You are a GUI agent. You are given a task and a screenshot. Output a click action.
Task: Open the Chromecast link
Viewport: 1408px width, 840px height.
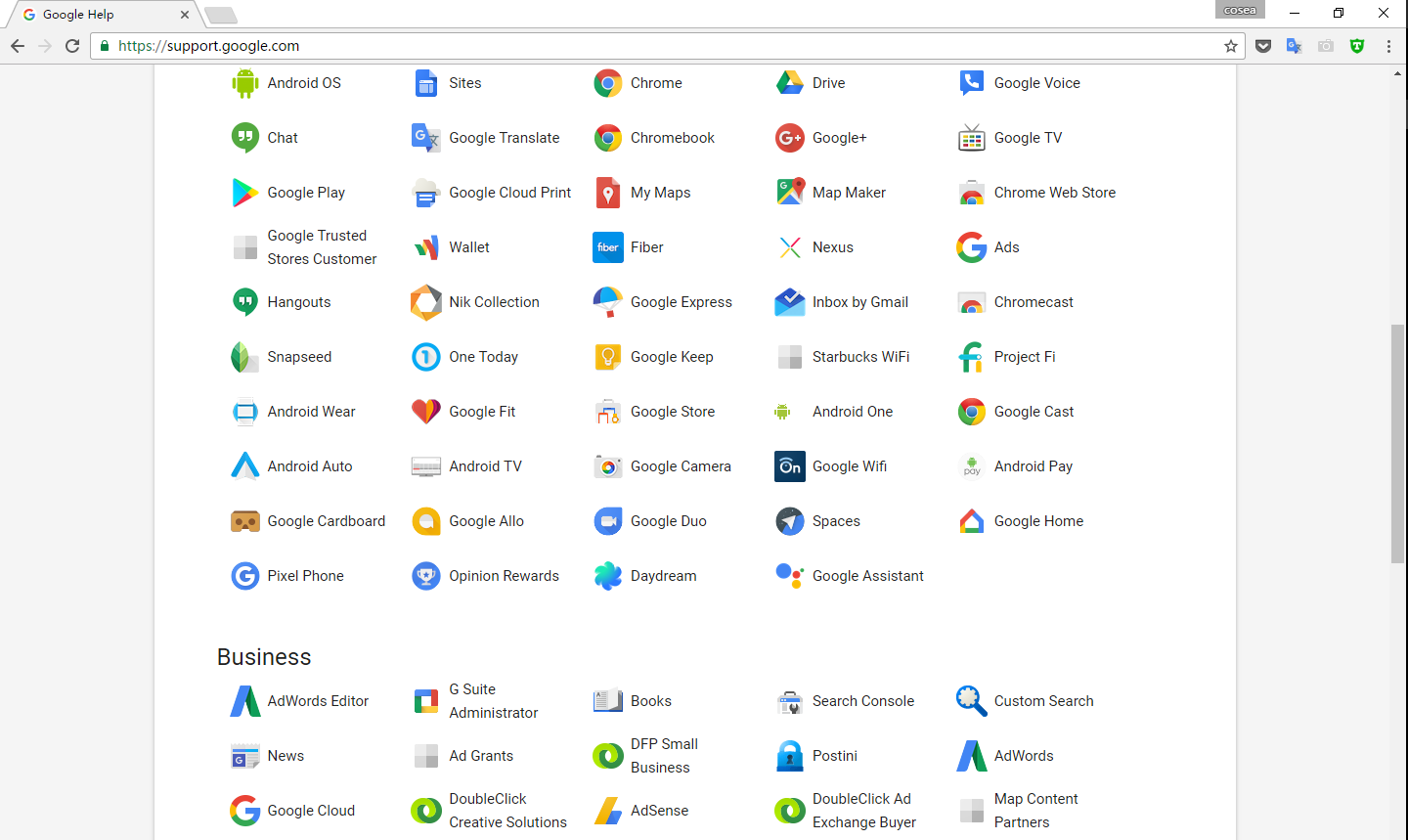point(1034,302)
